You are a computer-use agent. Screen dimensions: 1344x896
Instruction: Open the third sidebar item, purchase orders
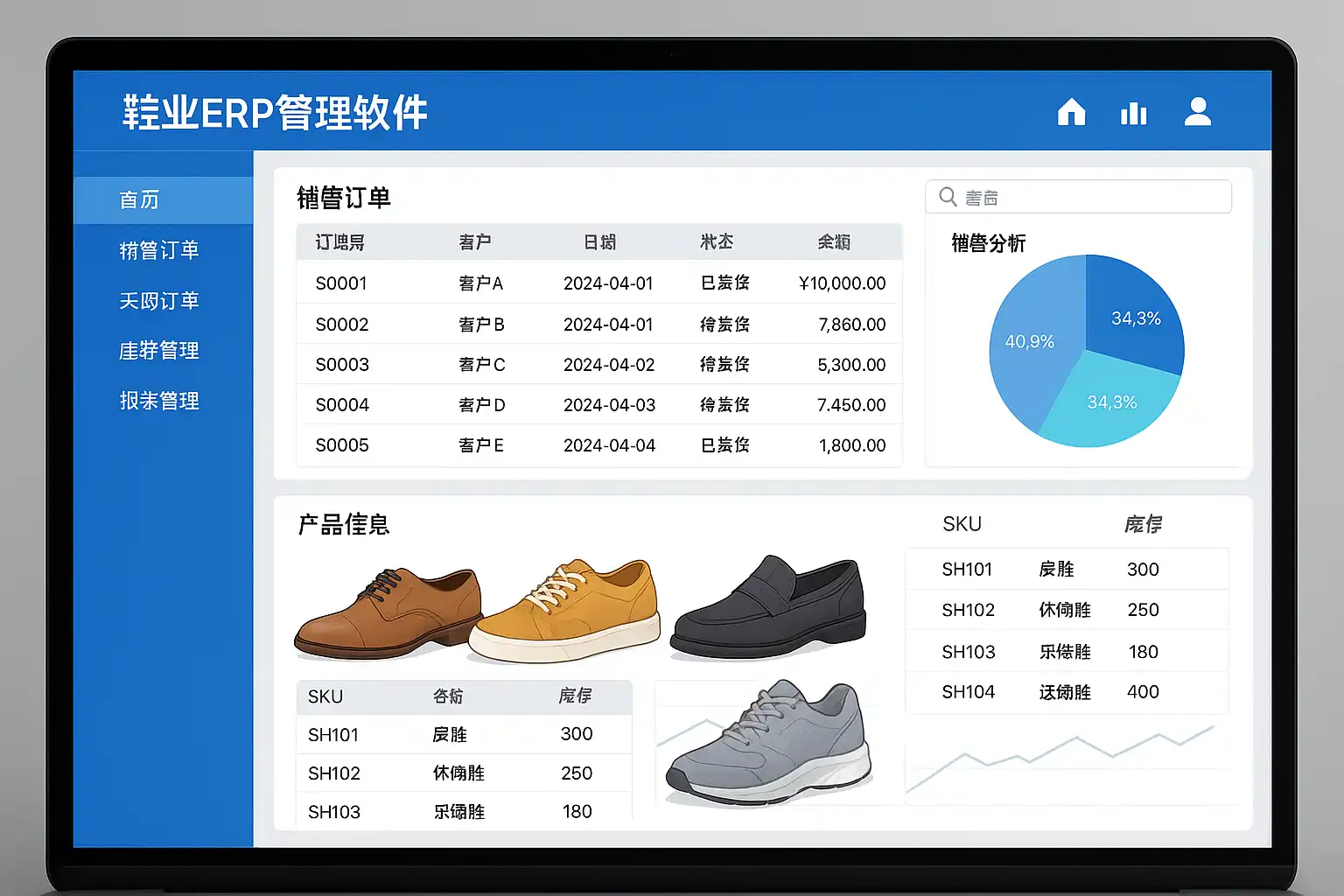pos(159,301)
